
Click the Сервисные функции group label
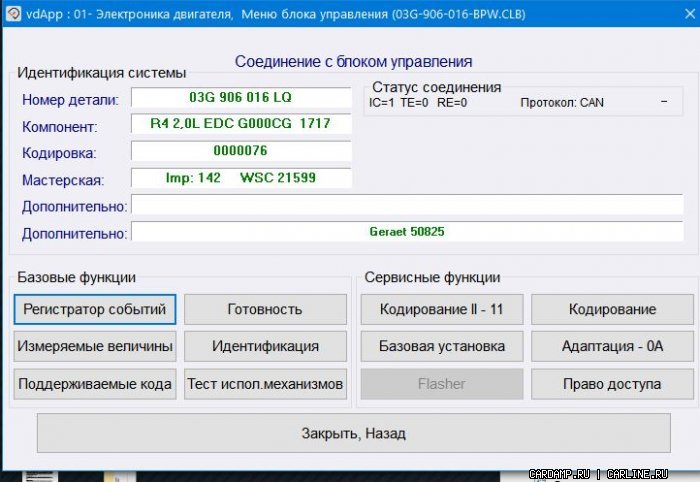pos(432,277)
